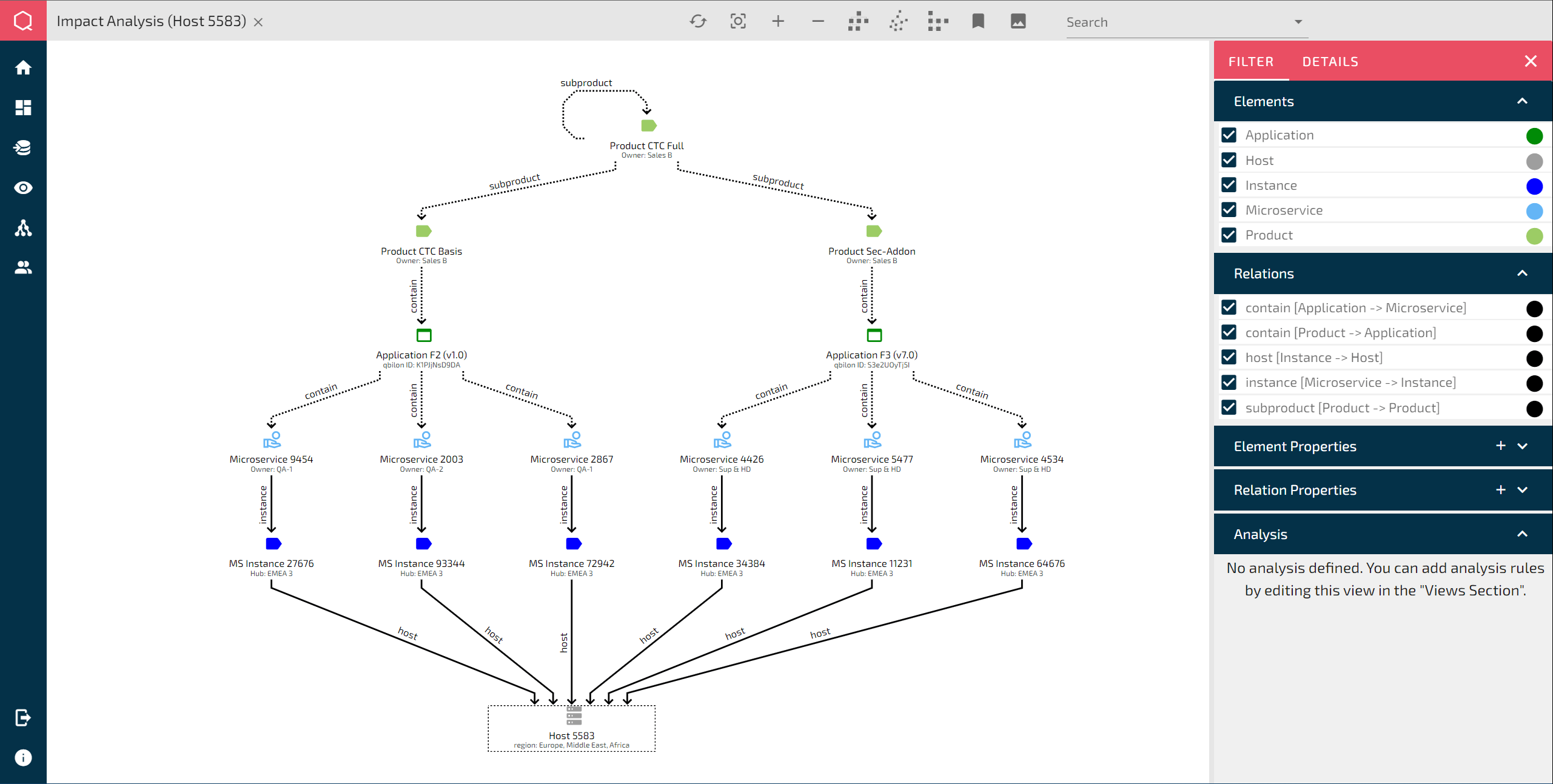Viewport: 1553px width, 784px height.
Task: Open the Views section in the sidebar
Action: [23, 187]
